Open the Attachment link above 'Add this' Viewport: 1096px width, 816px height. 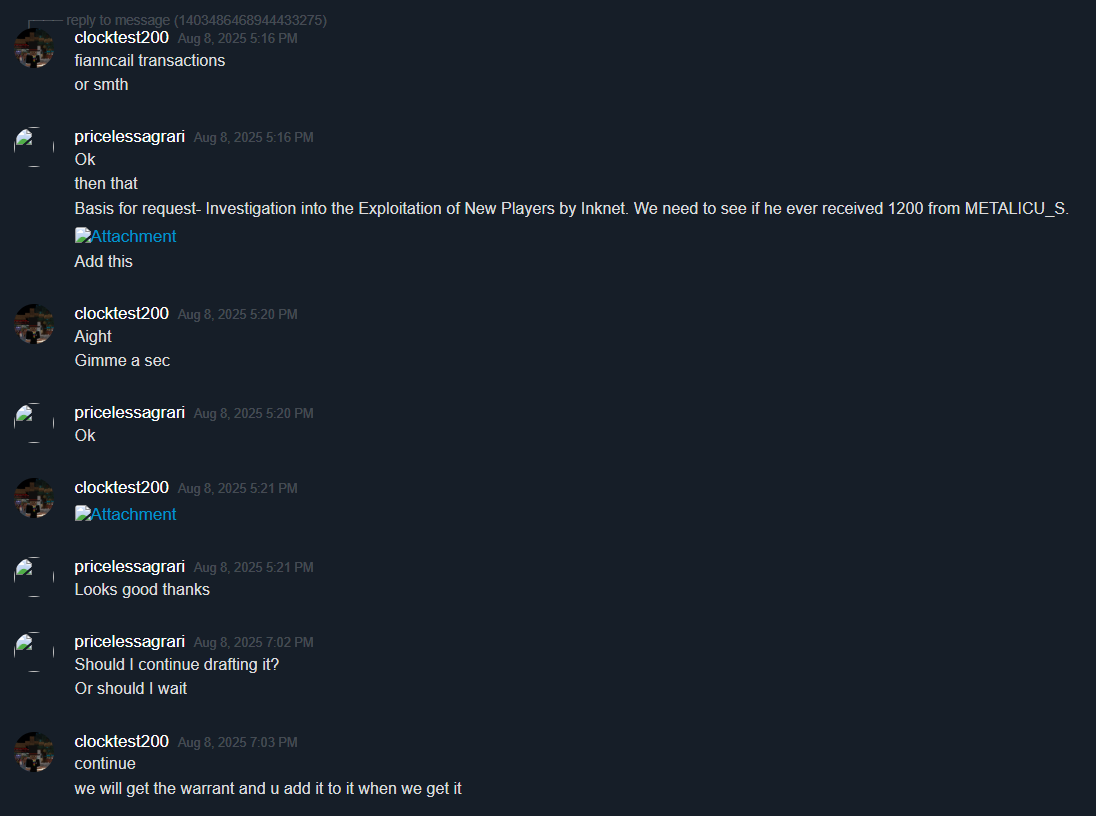pyautogui.click(x=126, y=236)
